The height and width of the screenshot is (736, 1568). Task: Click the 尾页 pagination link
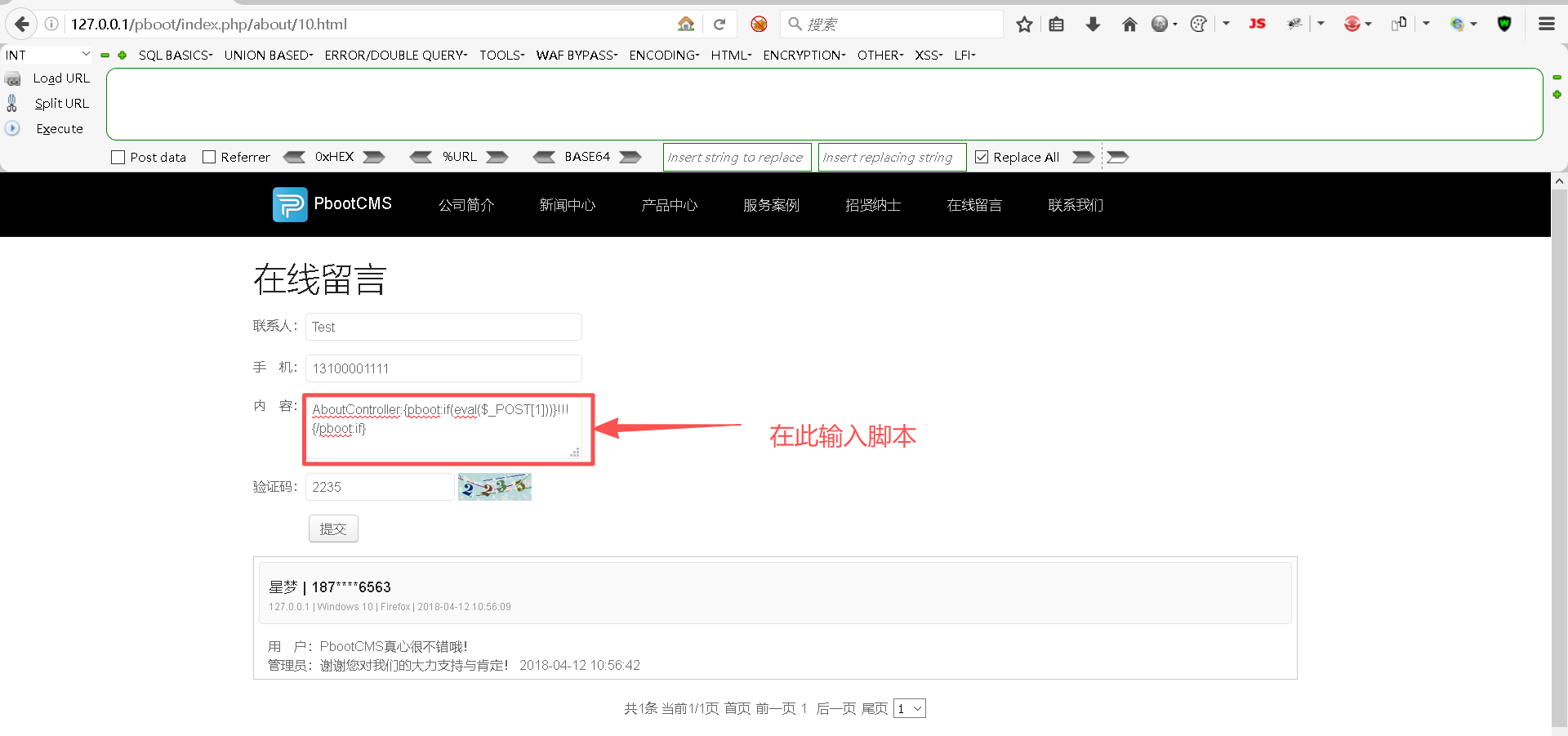pyautogui.click(x=875, y=708)
